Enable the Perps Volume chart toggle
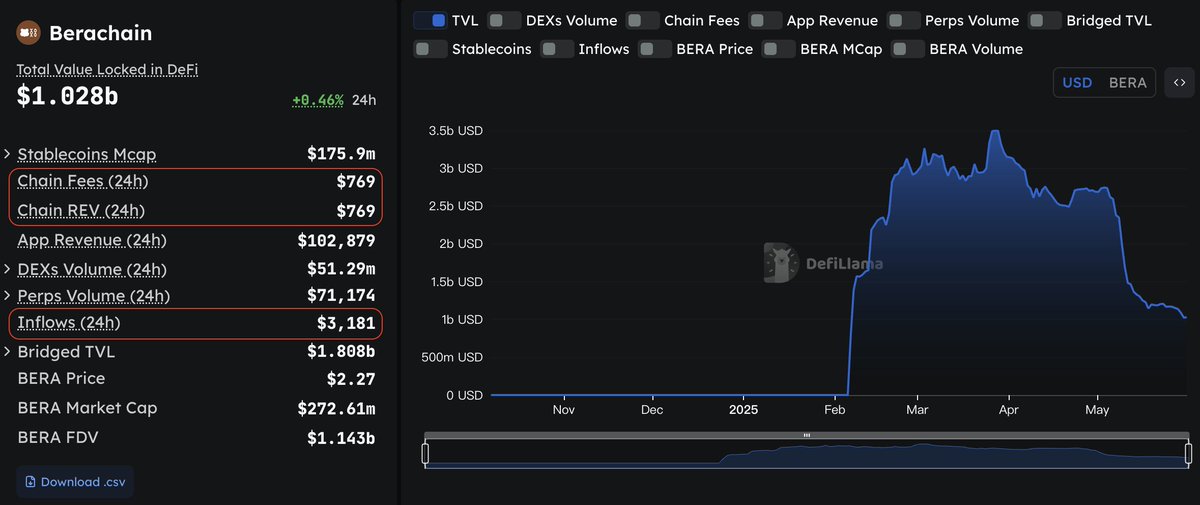The width and height of the screenshot is (1200, 505). coord(904,20)
